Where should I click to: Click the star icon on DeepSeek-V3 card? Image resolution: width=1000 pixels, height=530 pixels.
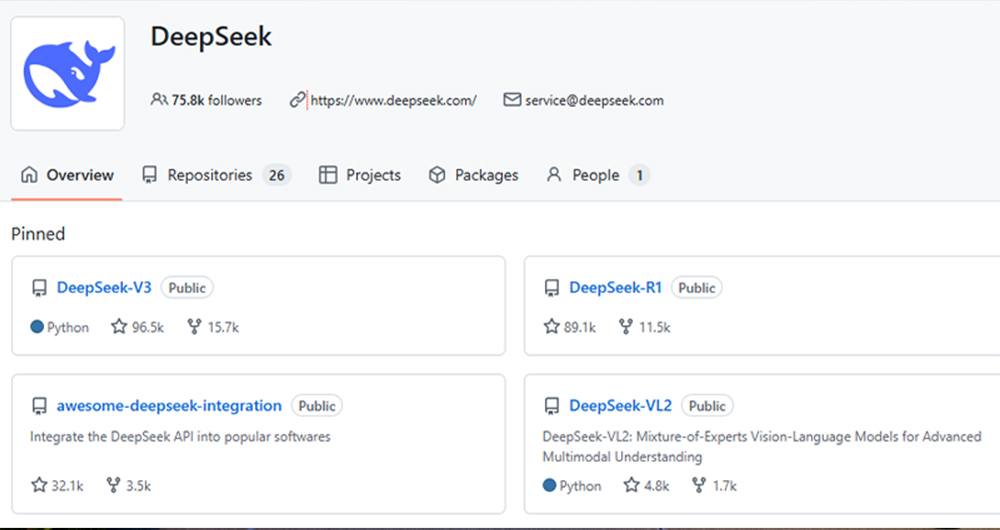pos(119,327)
